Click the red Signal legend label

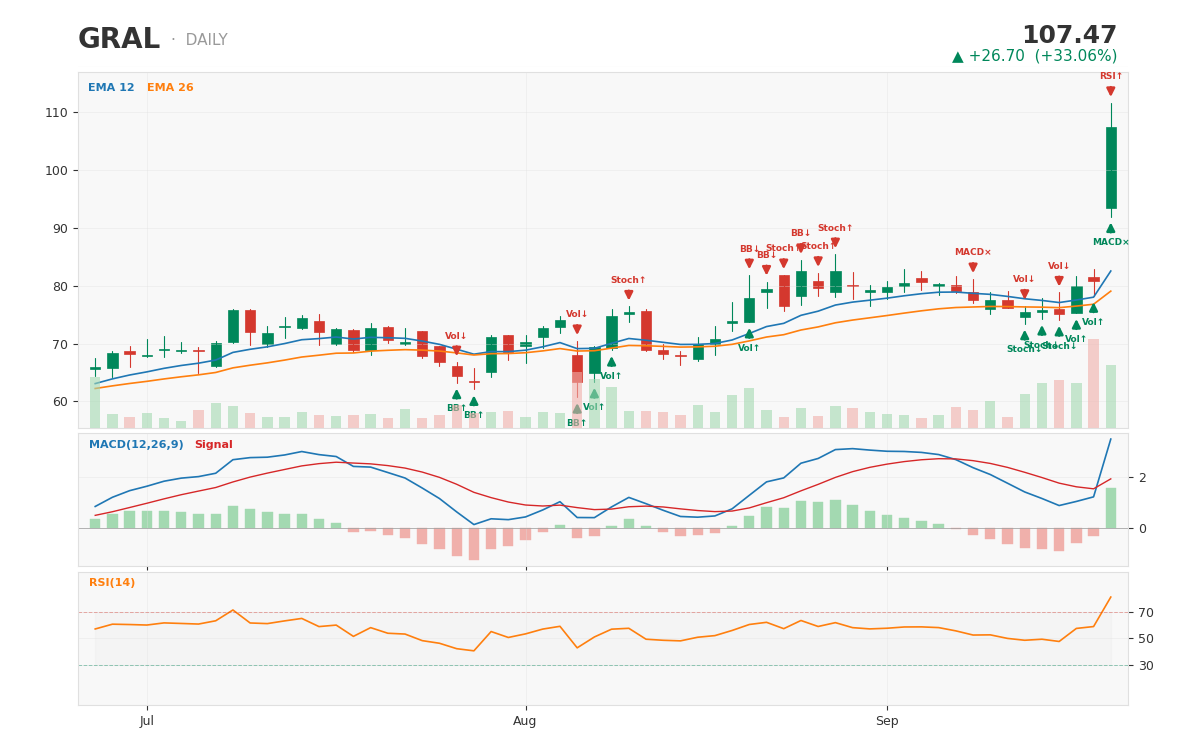pyautogui.click(x=213, y=445)
